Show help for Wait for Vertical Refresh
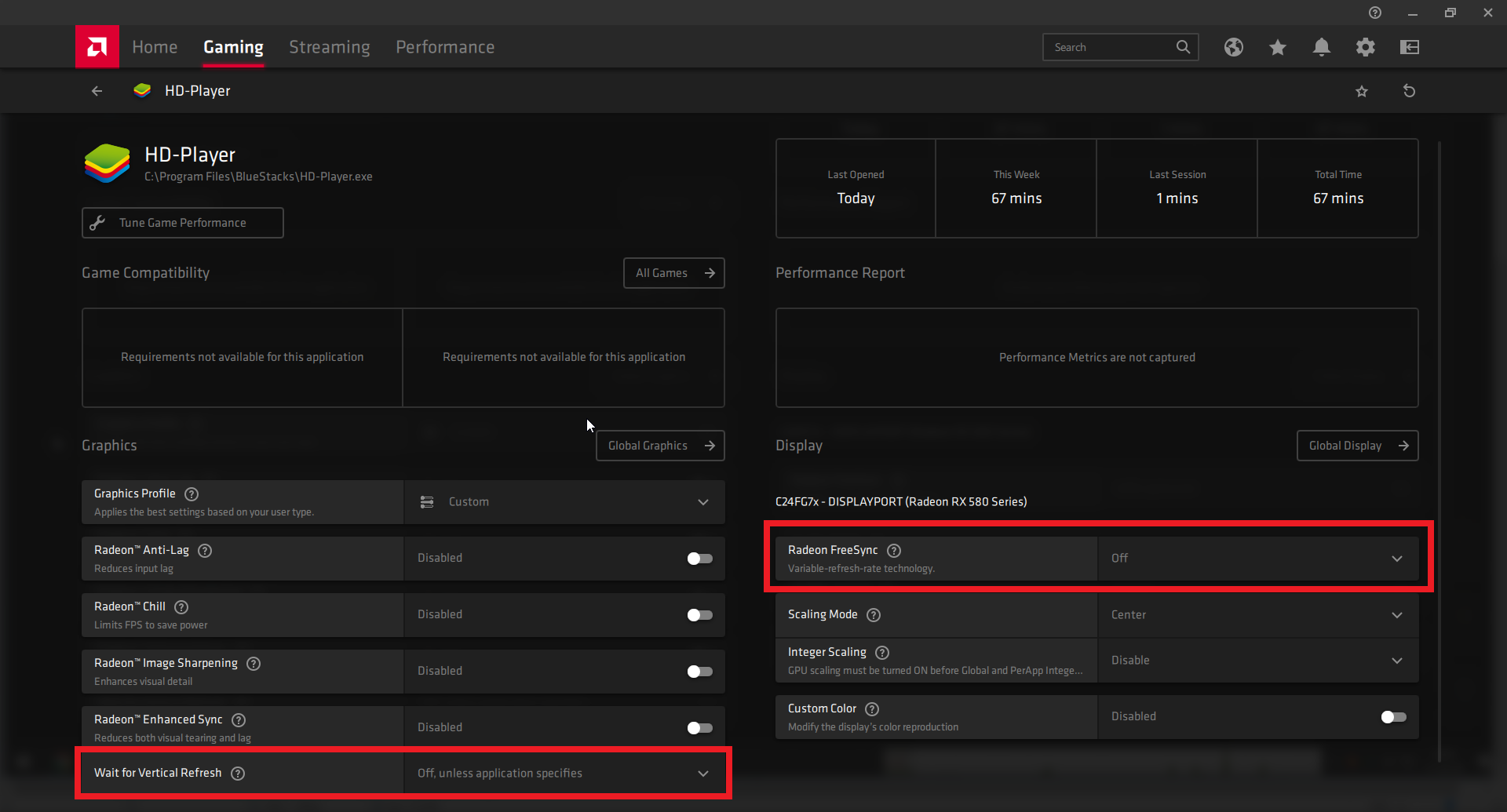The image size is (1507, 812). 238,774
